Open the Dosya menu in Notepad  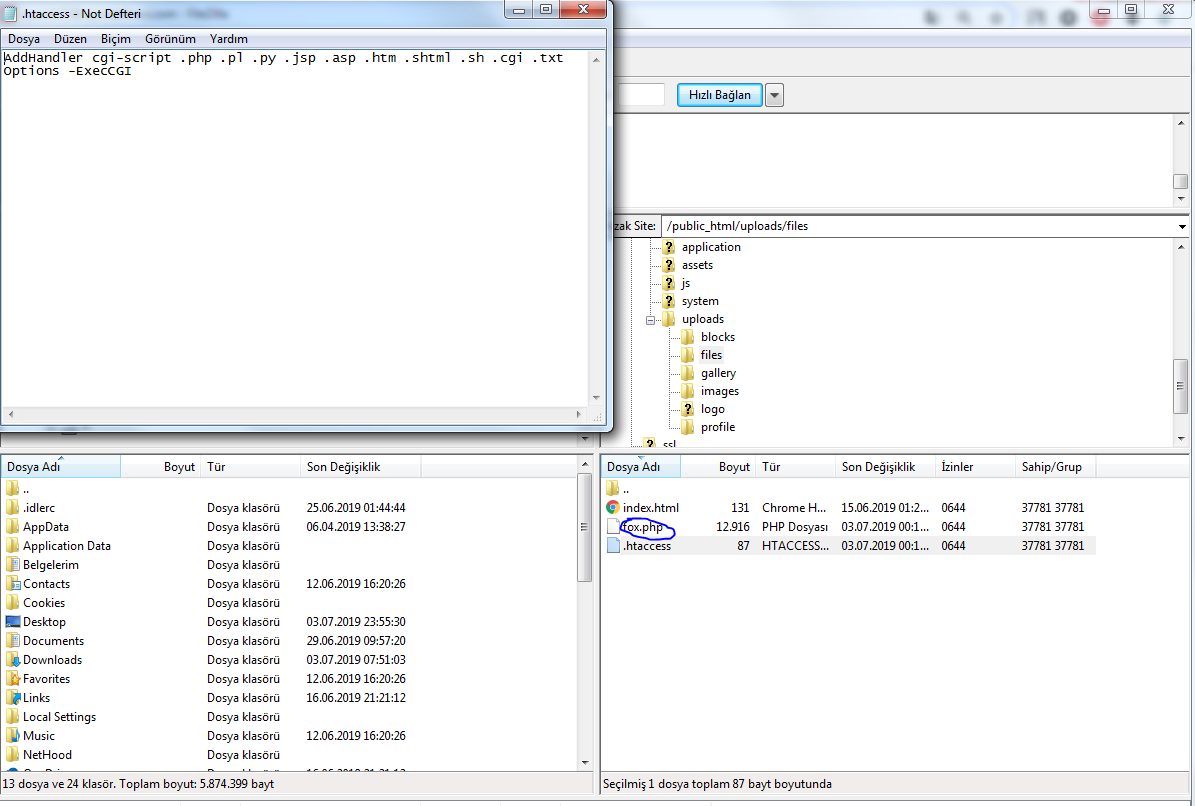(x=24, y=39)
